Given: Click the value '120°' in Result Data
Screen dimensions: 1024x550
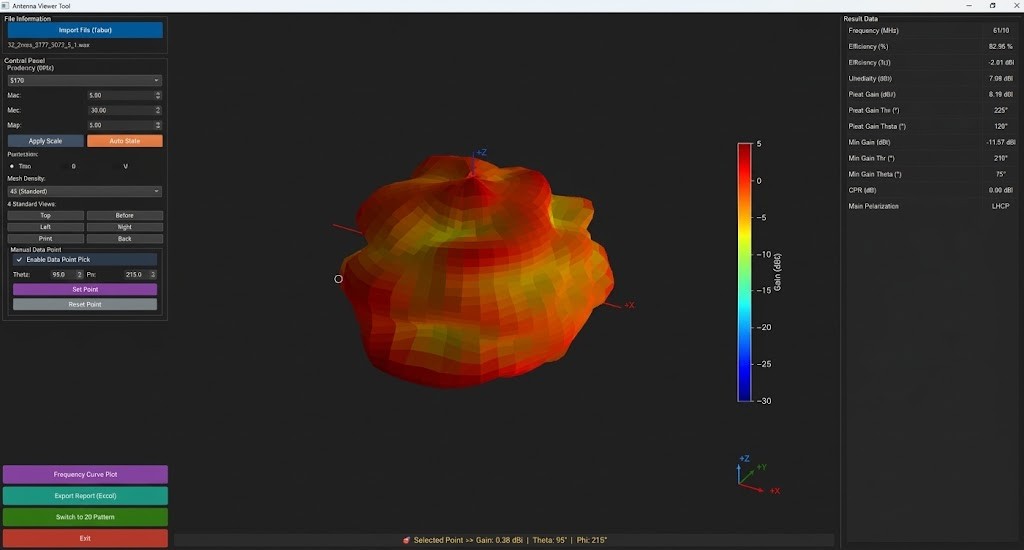Looking at the screenshot, I should (x=1001, y=126).
